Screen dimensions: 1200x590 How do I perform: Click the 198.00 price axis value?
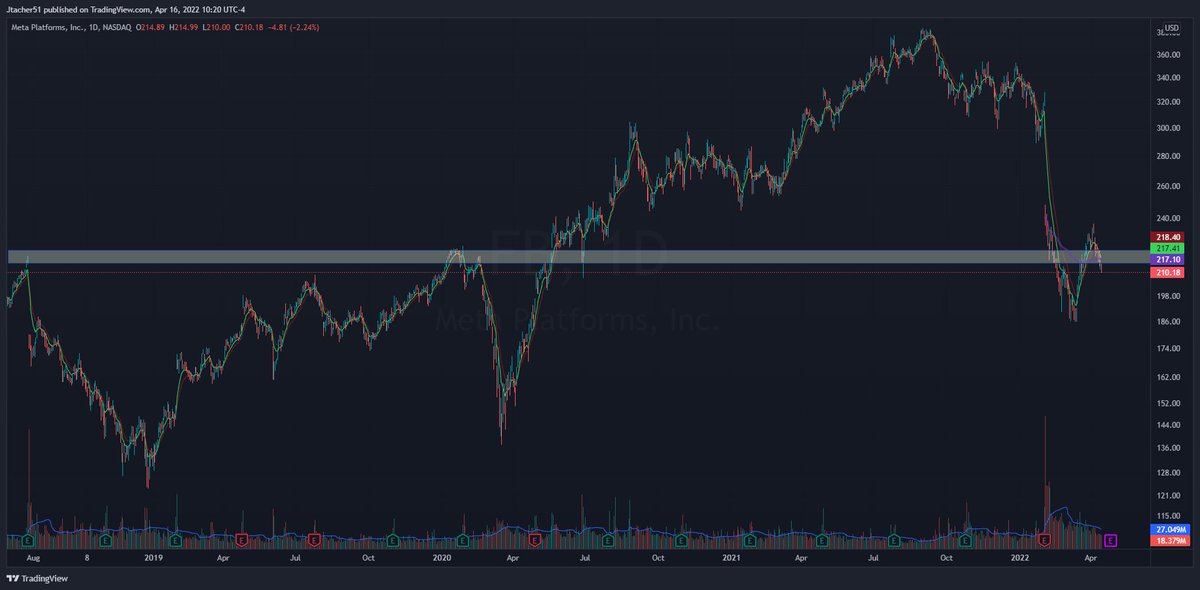click(1170, 296)
